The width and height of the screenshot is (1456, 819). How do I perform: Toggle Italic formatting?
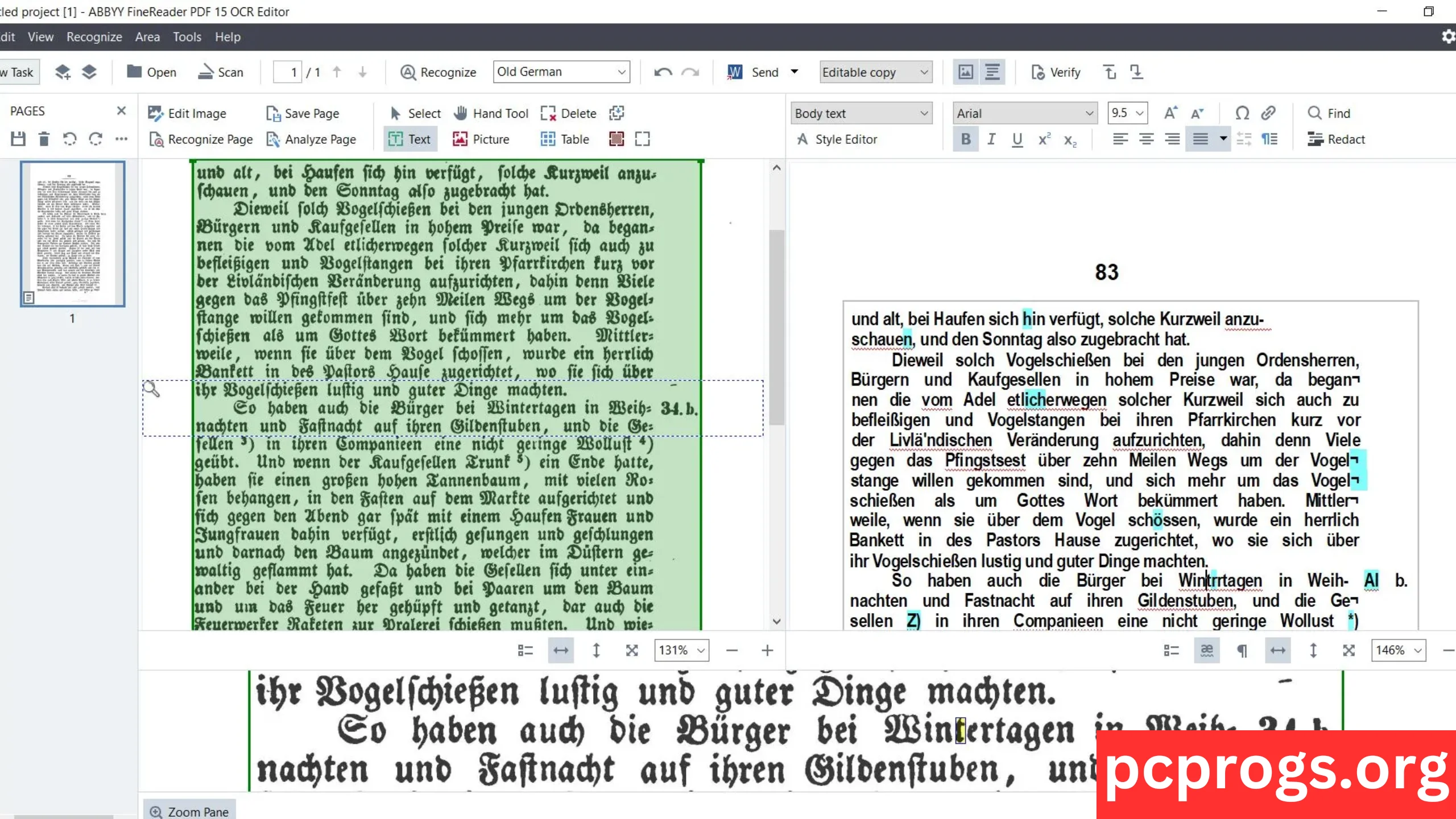[x=991, y=139]
